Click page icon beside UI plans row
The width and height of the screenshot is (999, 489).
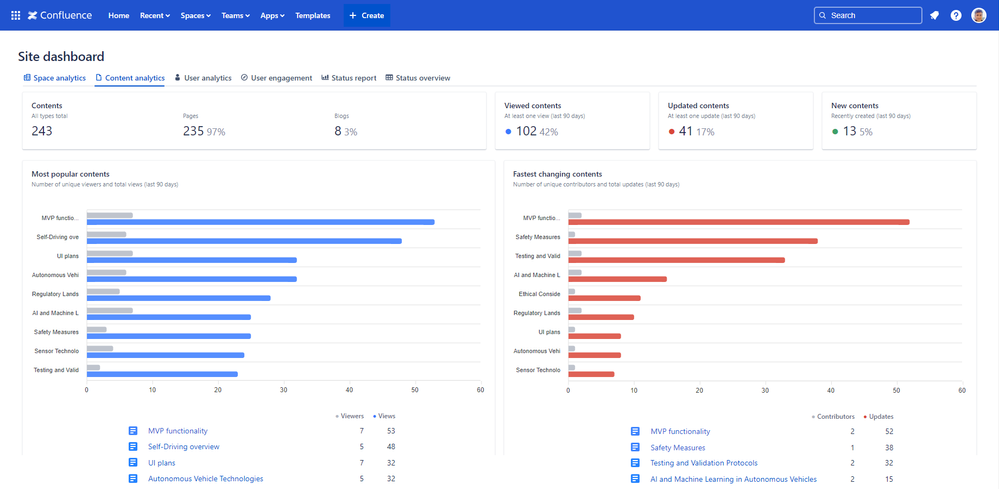[x=133, y=463]
